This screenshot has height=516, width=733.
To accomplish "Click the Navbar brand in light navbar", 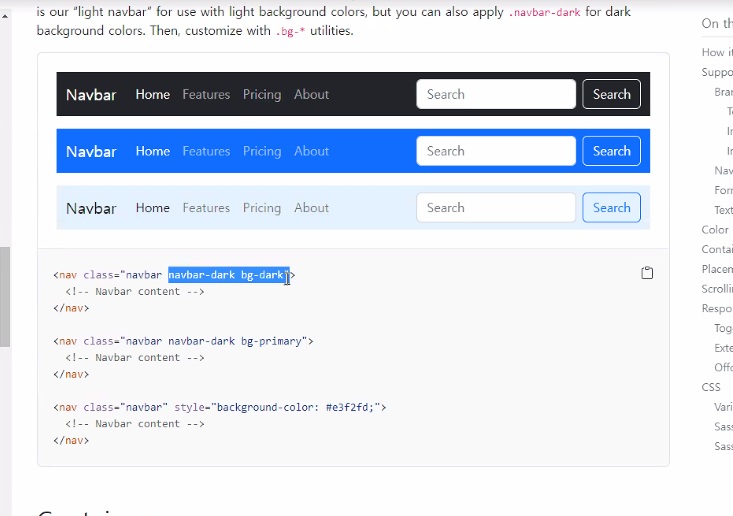I will coord(91,208).
